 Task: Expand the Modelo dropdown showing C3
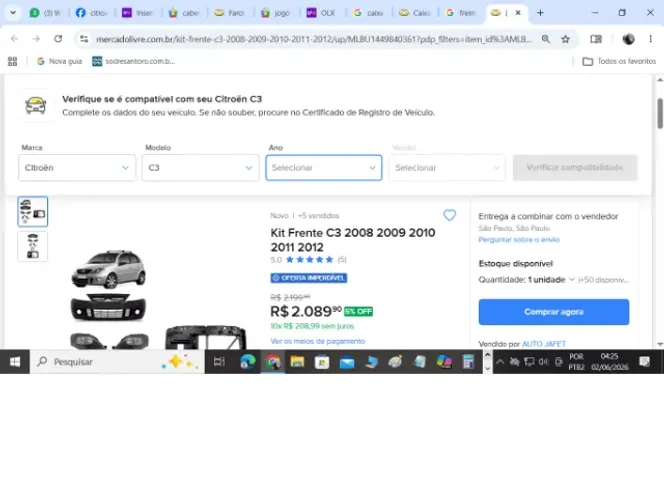(x=200, y=168)
